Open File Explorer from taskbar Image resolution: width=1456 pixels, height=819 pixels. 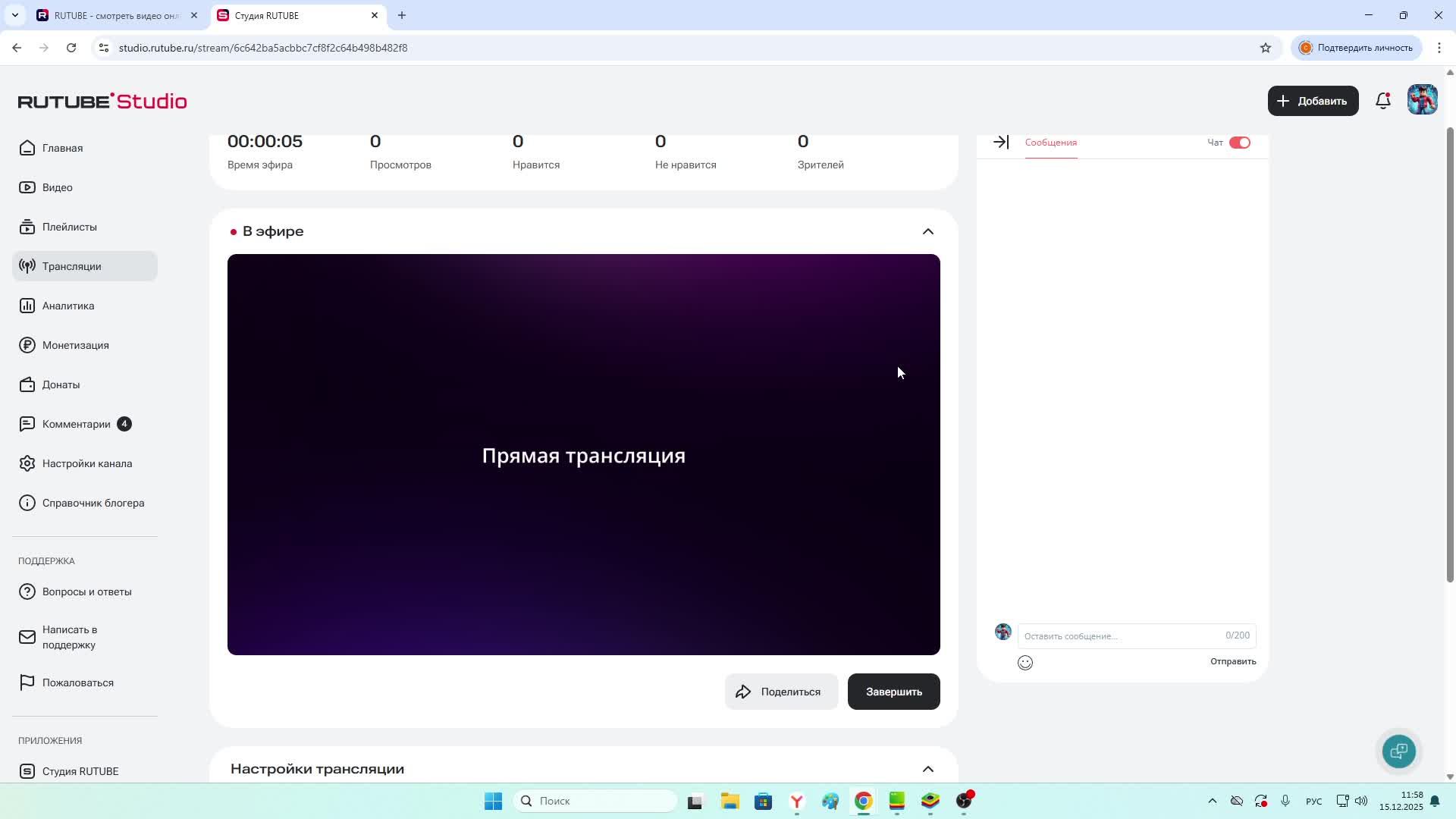point(730,801)
